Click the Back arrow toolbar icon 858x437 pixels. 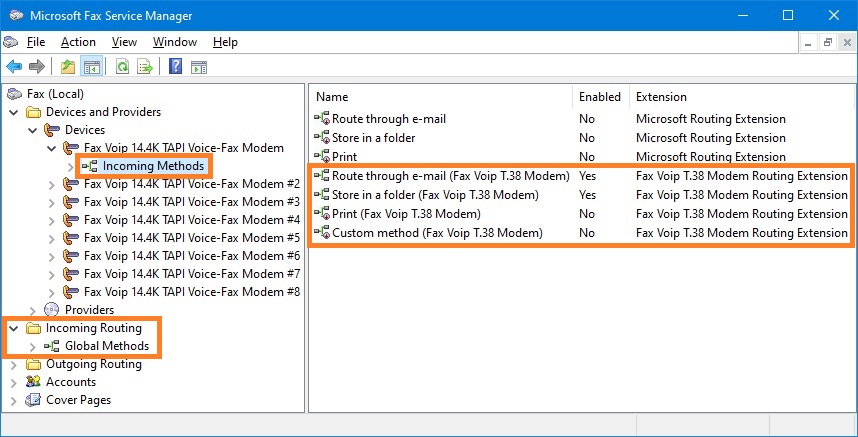pyautogui.click(x=14, y=67)
